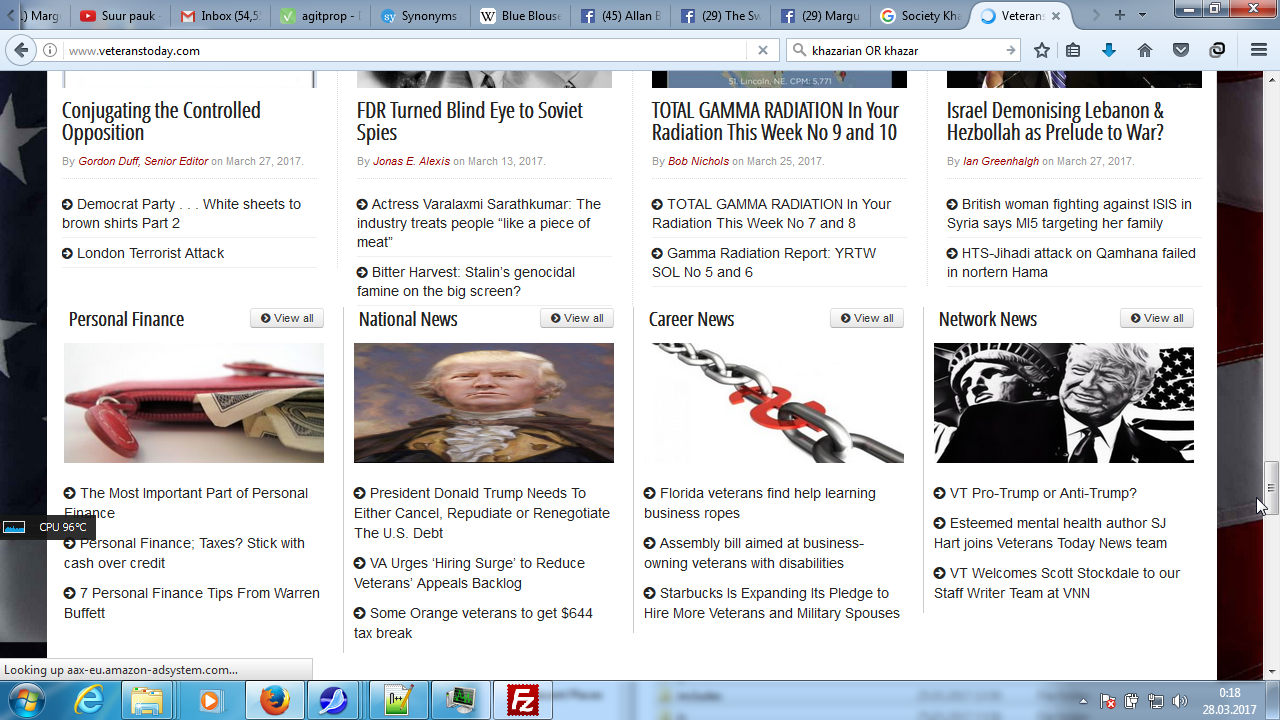Viewport: 1280px width, 720px height.
Task: Submit the search with the go arrow
Action: pos(1011,50)
